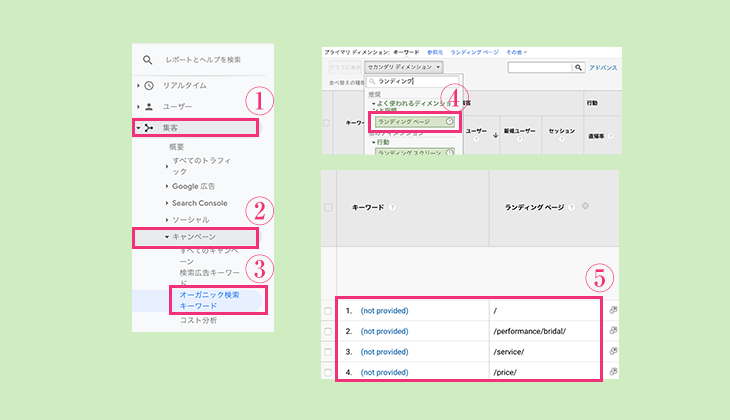Expand the ソーシャル arrow
The width and height of the screenshot is (730, 420).
[167, 220]
